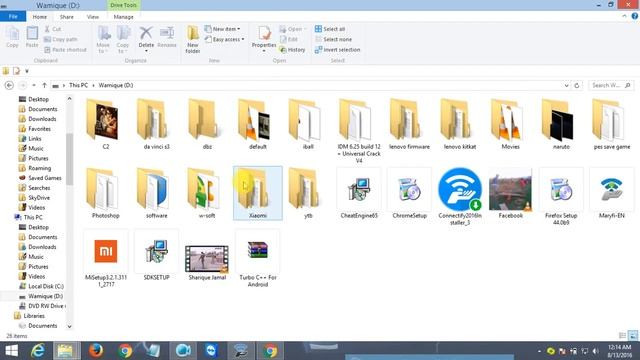Open the Quick Access Toolbar customize dropdown
640x360 pixels.
click(x=27, y=71)
